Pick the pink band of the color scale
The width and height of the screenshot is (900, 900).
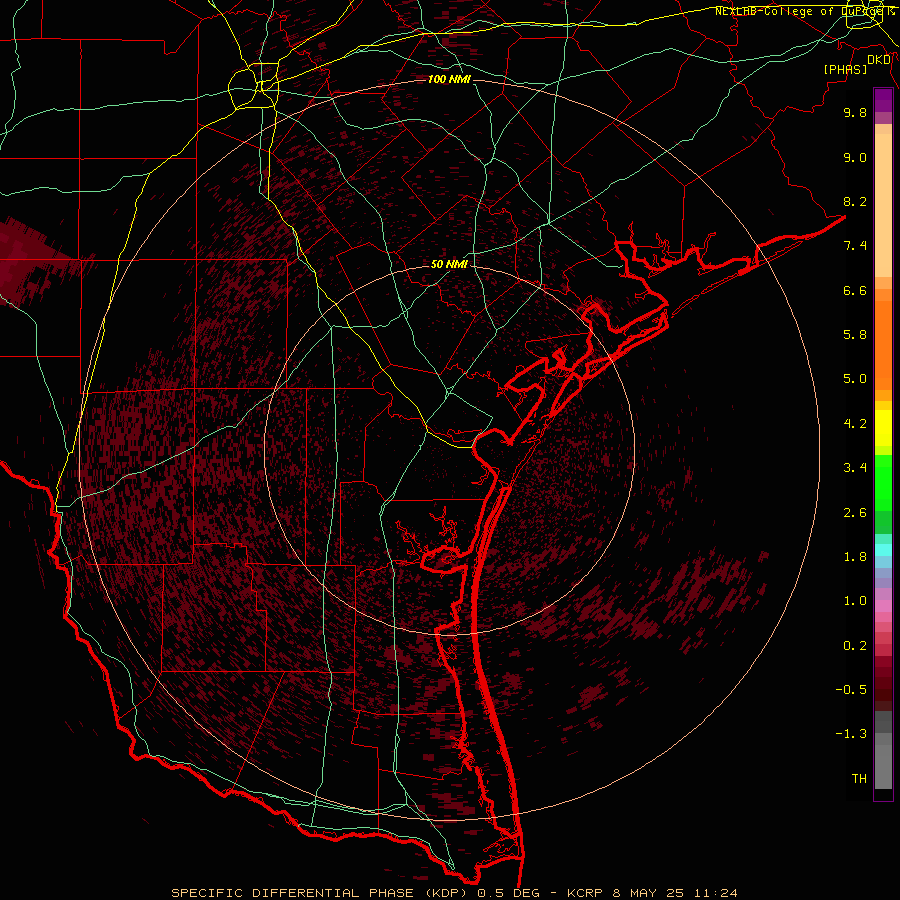pyautogui.click(x=883, y=606)
